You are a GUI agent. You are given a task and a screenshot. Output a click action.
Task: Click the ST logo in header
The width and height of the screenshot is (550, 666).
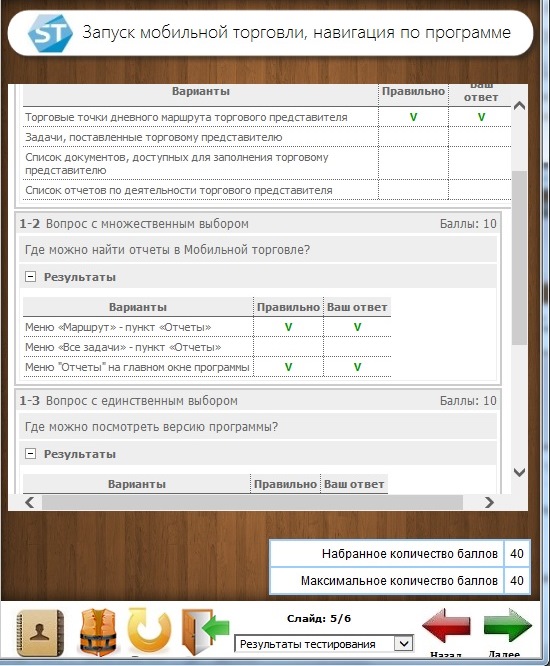pos(50,33)
